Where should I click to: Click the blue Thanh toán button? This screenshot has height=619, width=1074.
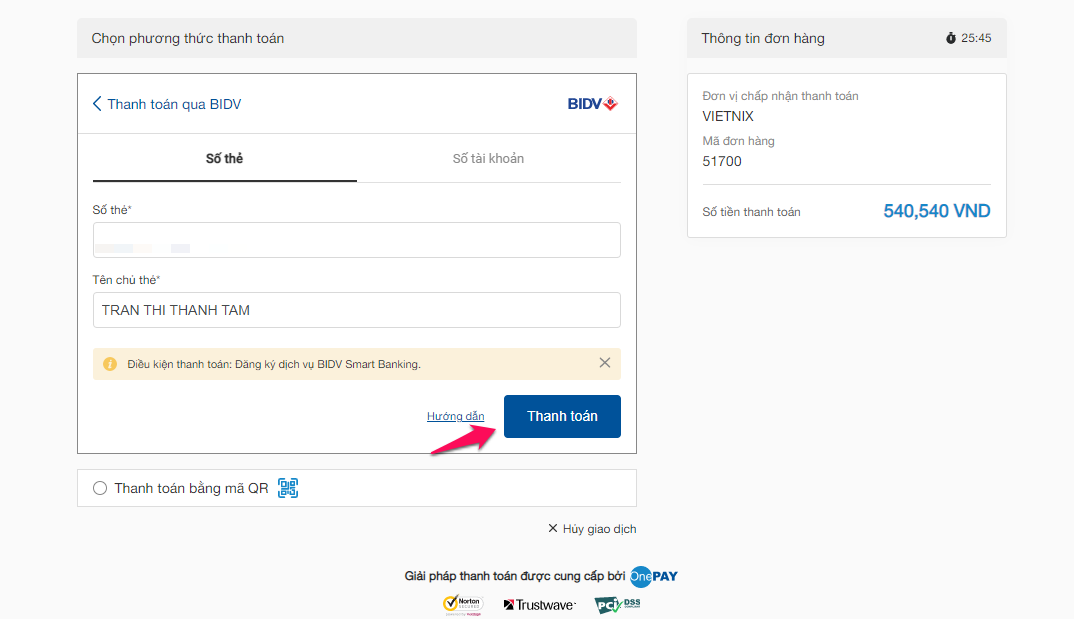(562, 416)
